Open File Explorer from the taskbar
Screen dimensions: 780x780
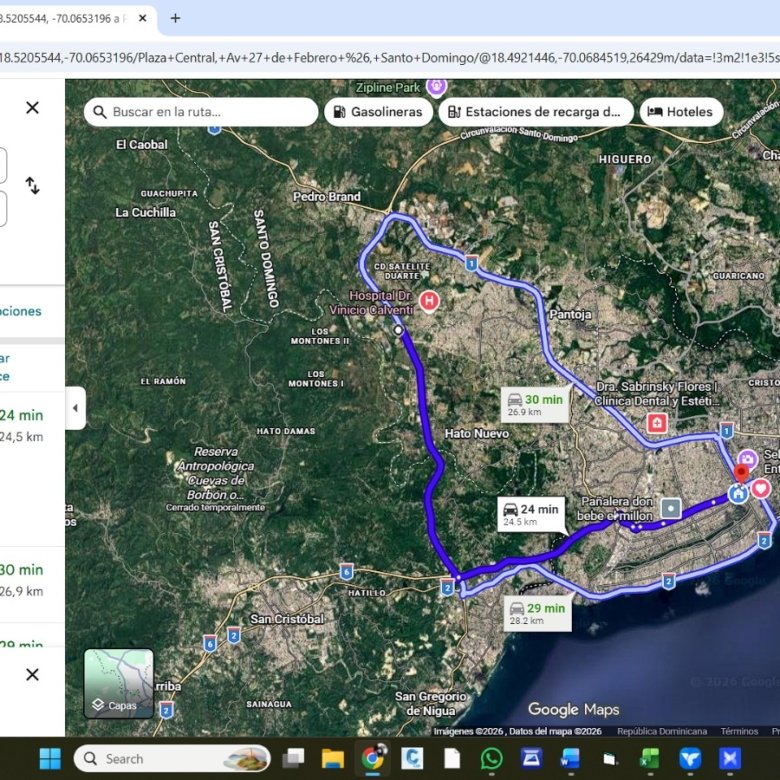333,759
